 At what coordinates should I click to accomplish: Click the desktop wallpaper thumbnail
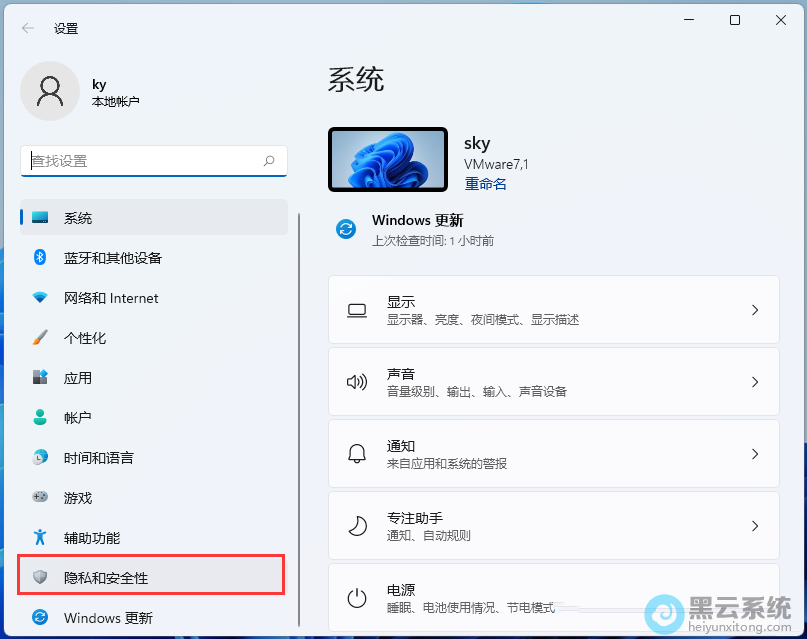coord(387,160)
